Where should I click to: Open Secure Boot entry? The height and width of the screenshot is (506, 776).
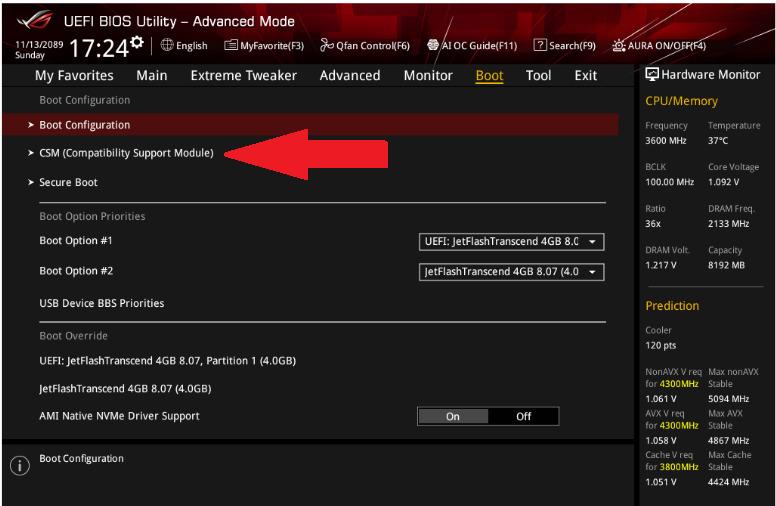click(68, 182)
